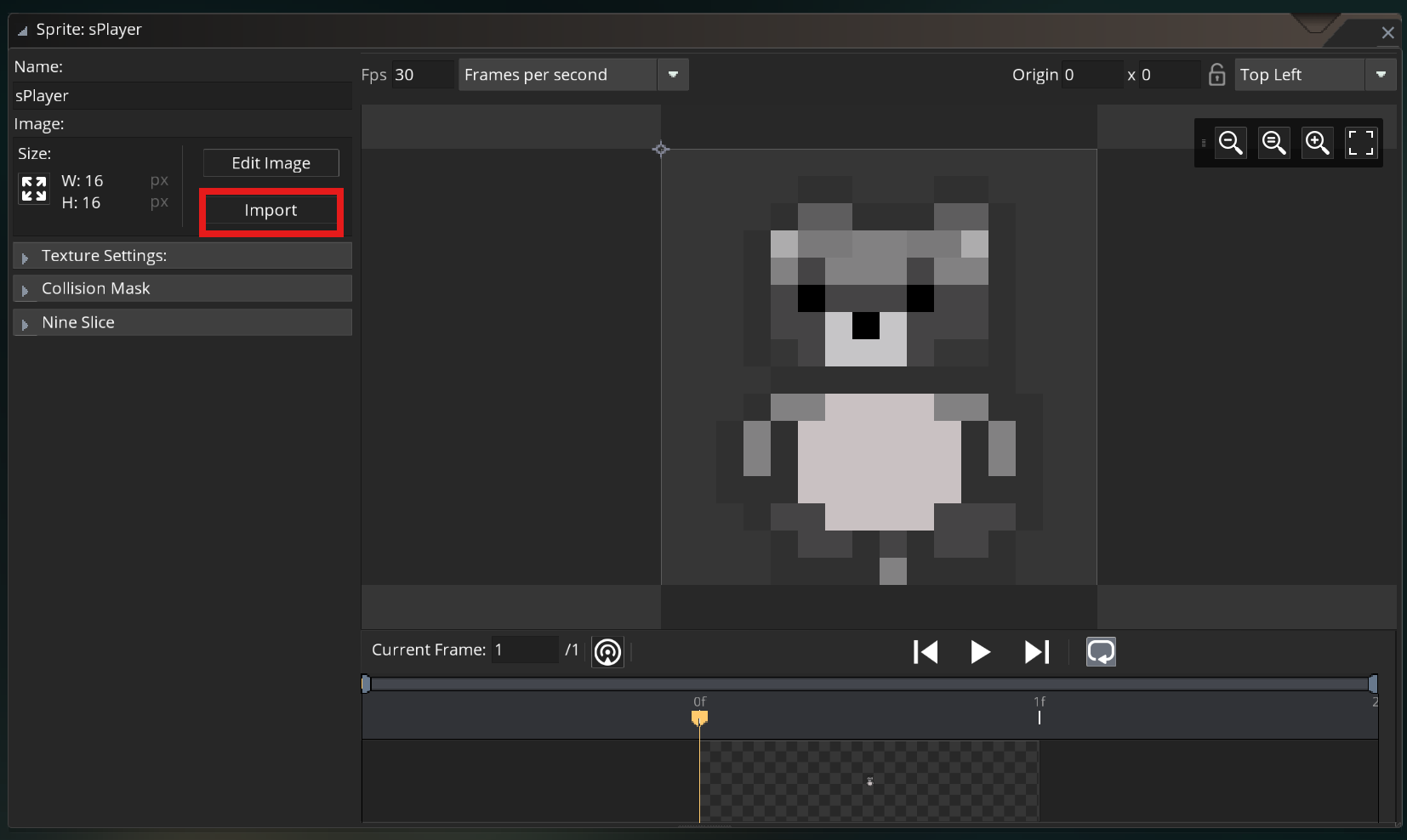Toggle animation loop playback
The width and height of the screenshot is (1407, 840).
[1101, 652]
